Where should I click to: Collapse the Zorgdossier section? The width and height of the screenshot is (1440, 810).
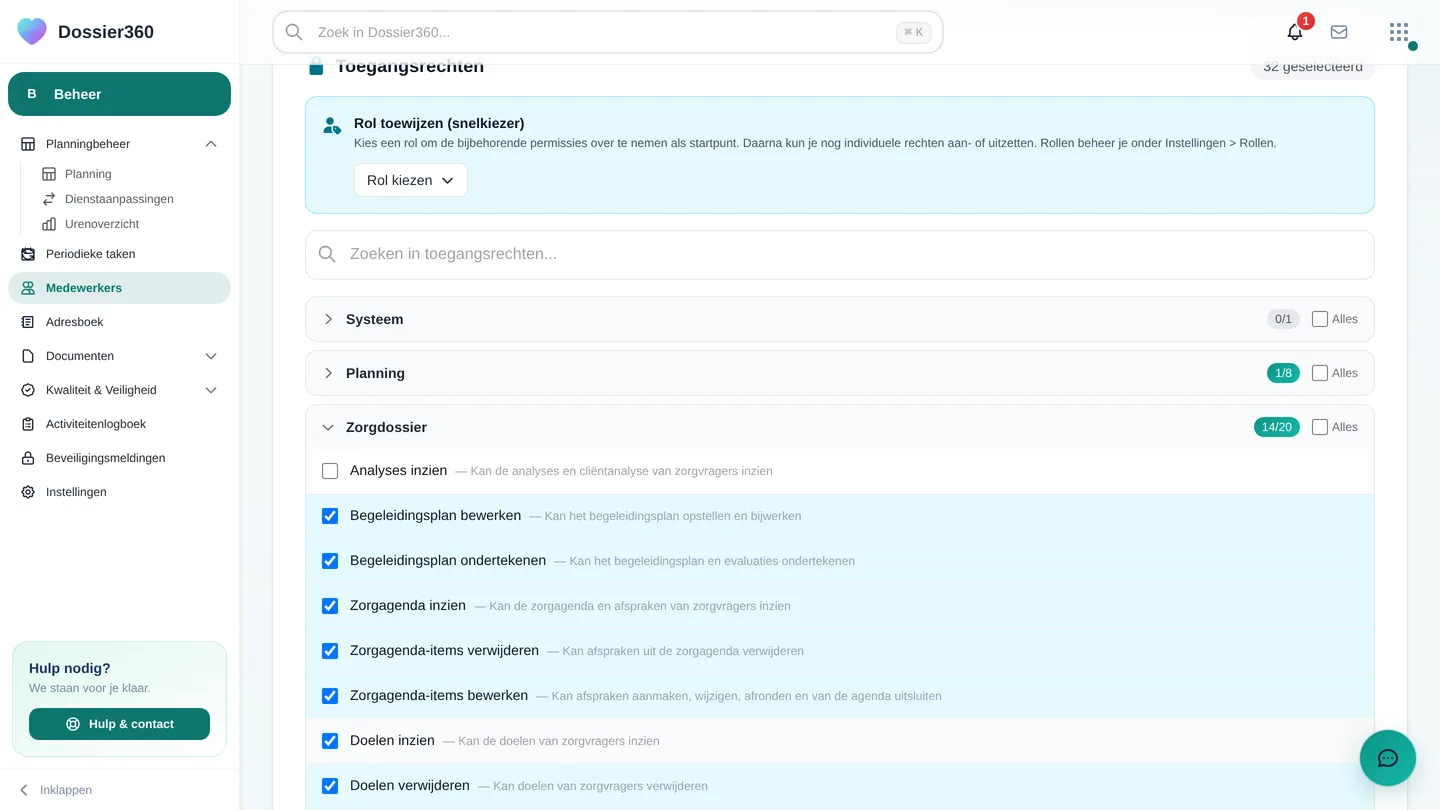pos(839,427)
